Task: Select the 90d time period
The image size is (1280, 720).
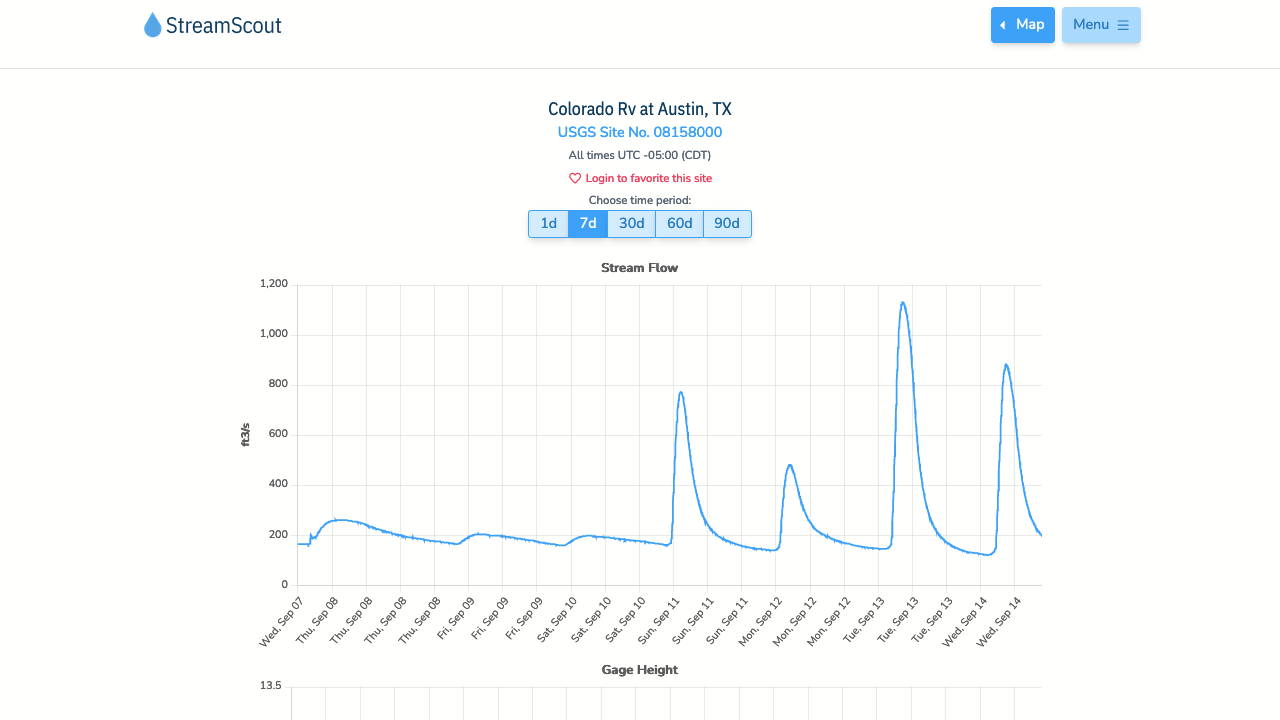Action: click(x=727, y=224)
